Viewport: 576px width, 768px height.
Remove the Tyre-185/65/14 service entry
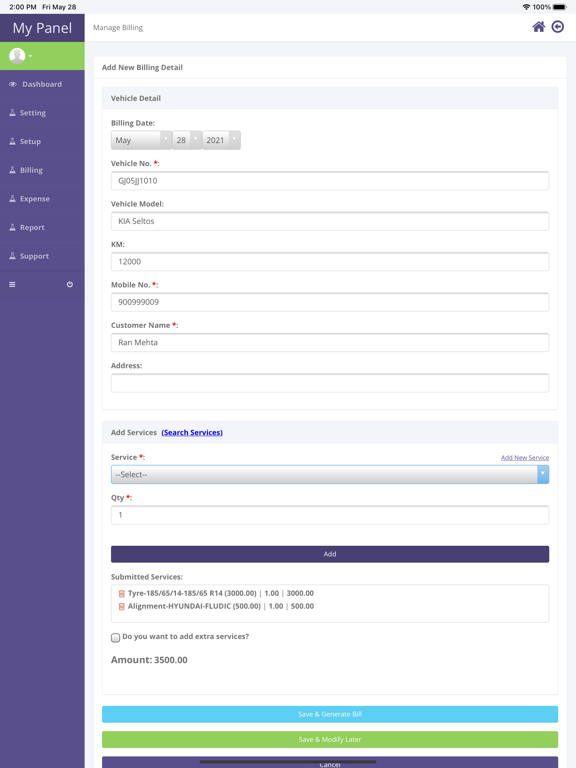point(122,594)
